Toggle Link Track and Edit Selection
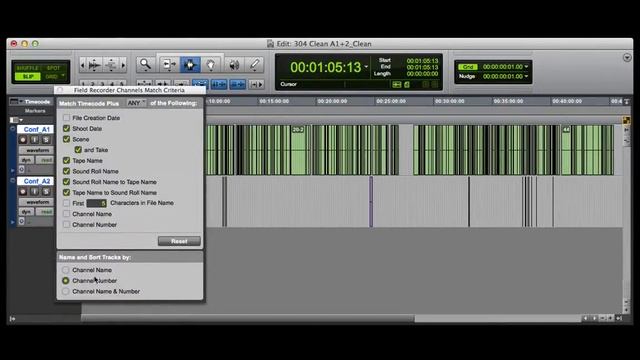Image resolution: width=640 pixels, height=360 pixels. (238, 84)
